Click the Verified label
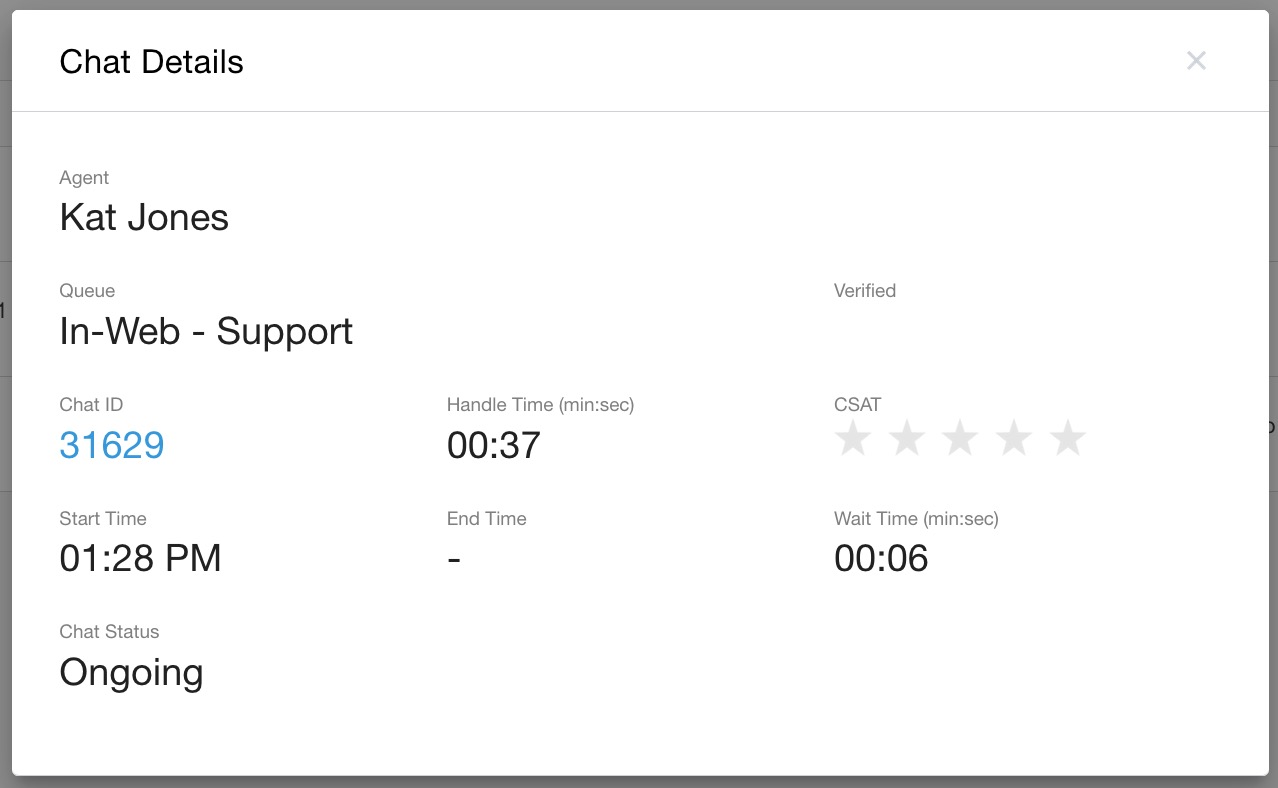The height and width of the screenshot is (788, 1278). 865,291
